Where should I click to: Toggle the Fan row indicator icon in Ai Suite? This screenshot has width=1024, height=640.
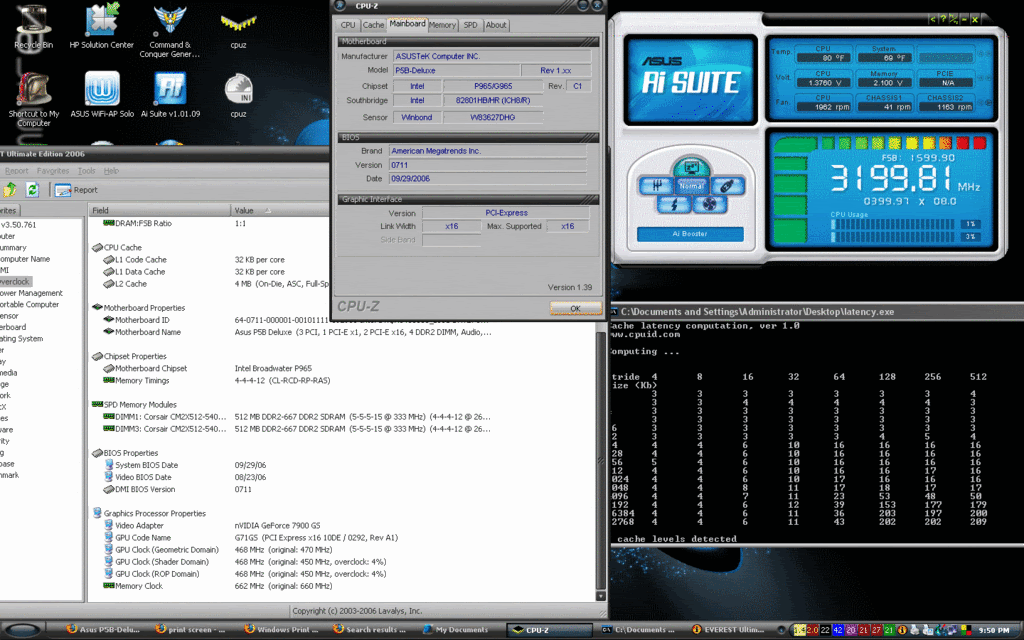pyautogui.click(x=988, y=103)
